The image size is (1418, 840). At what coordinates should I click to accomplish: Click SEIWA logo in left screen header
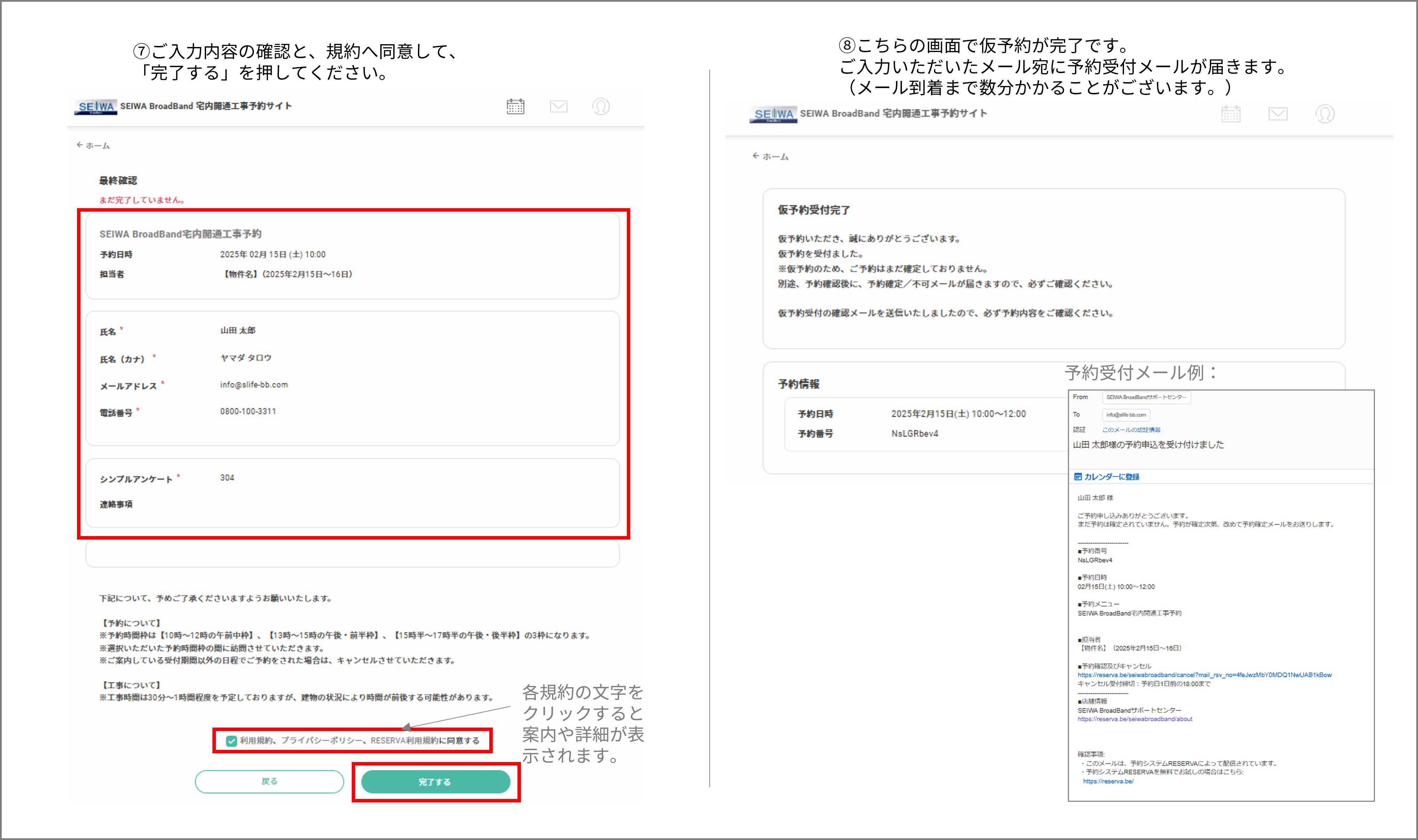[96, 107]
